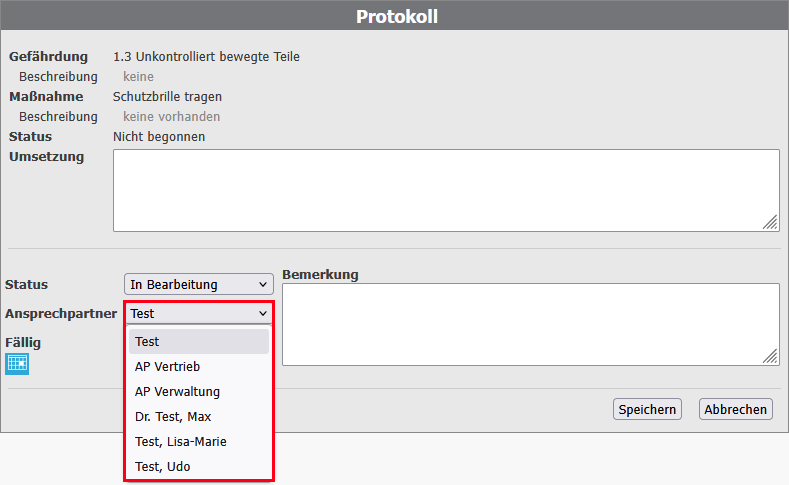Collapse the Ansprechpartner dropdown showing Test
Image resolution: width=789 pixels, height=485 pixels.
(199, 313)
